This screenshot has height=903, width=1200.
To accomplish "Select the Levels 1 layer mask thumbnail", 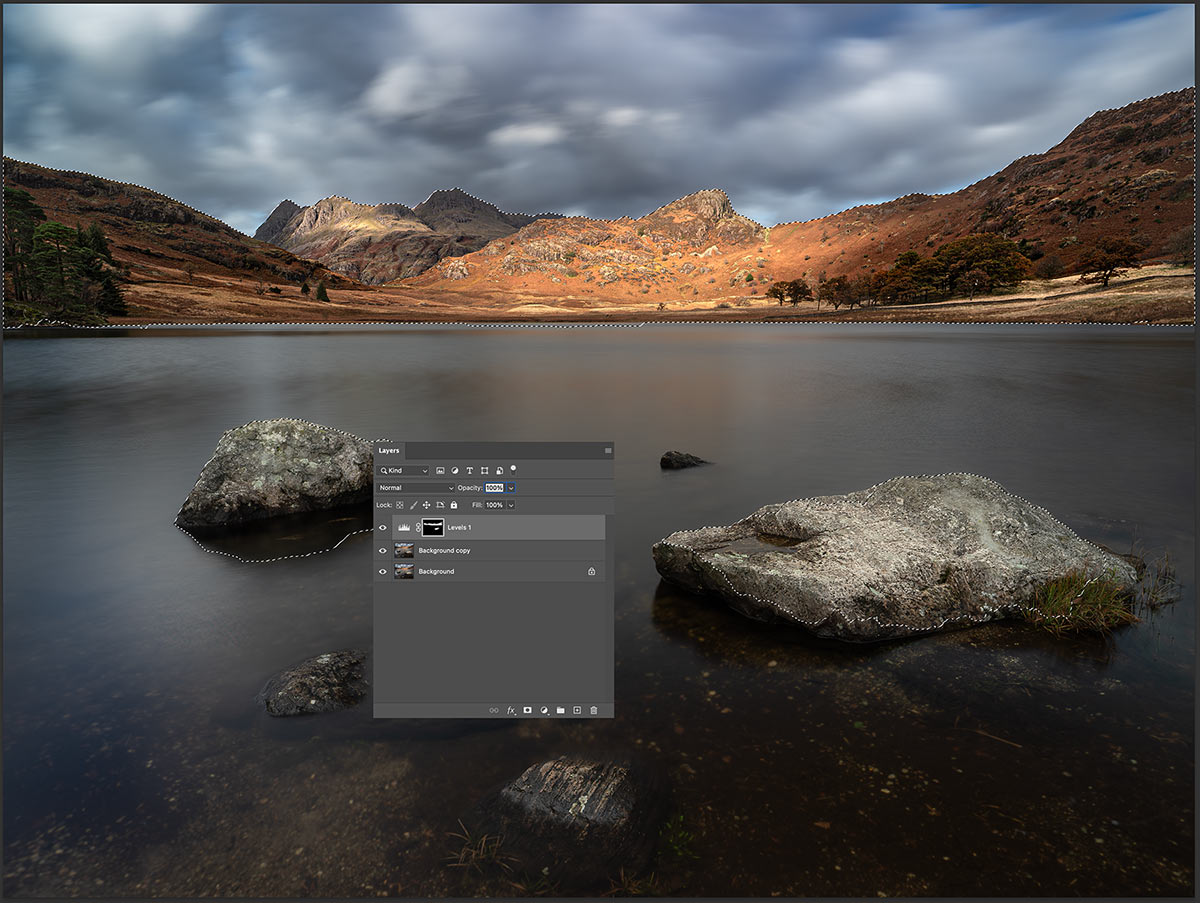I will [x=433, y=527].
